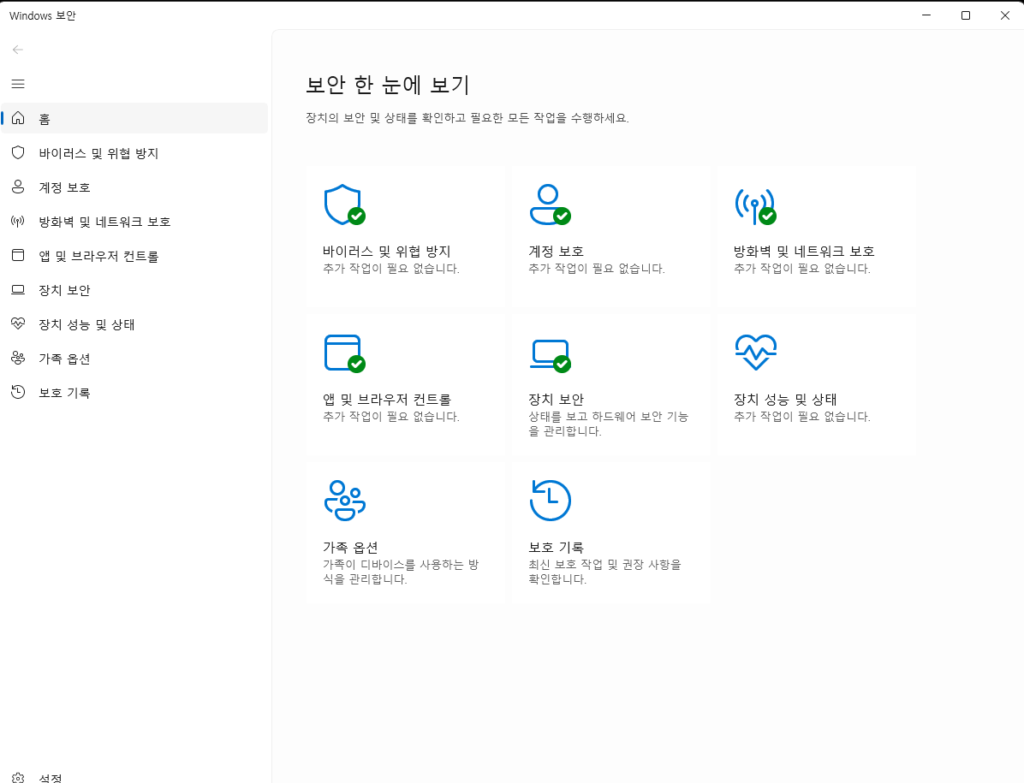Click the large clock icon on protection history card
Screen dimensions: 1024x783
coord(550,500)
